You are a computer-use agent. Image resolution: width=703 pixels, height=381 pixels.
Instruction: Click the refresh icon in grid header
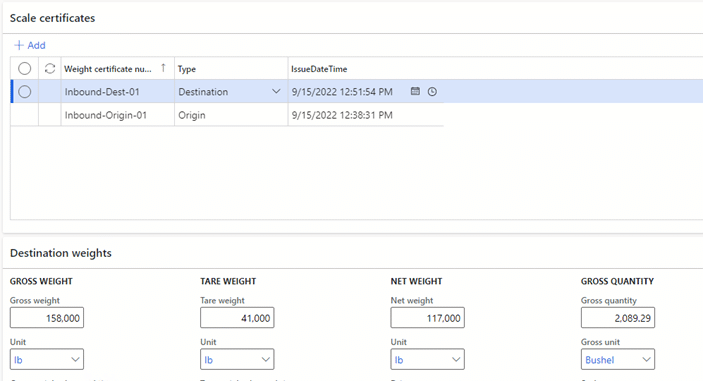[x=50, y=69]
